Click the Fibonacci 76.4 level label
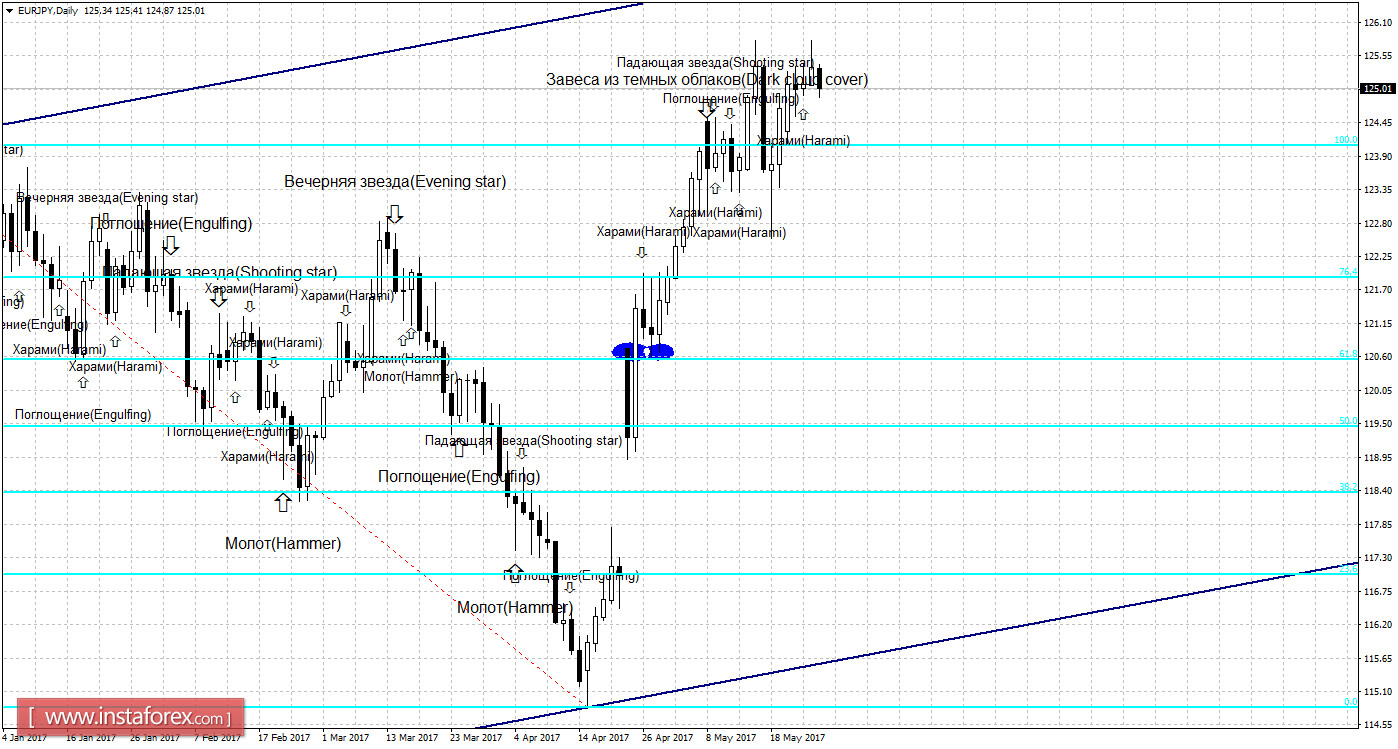The height and width of the screenshot is (749, 1398). [x=1348, y=272]
